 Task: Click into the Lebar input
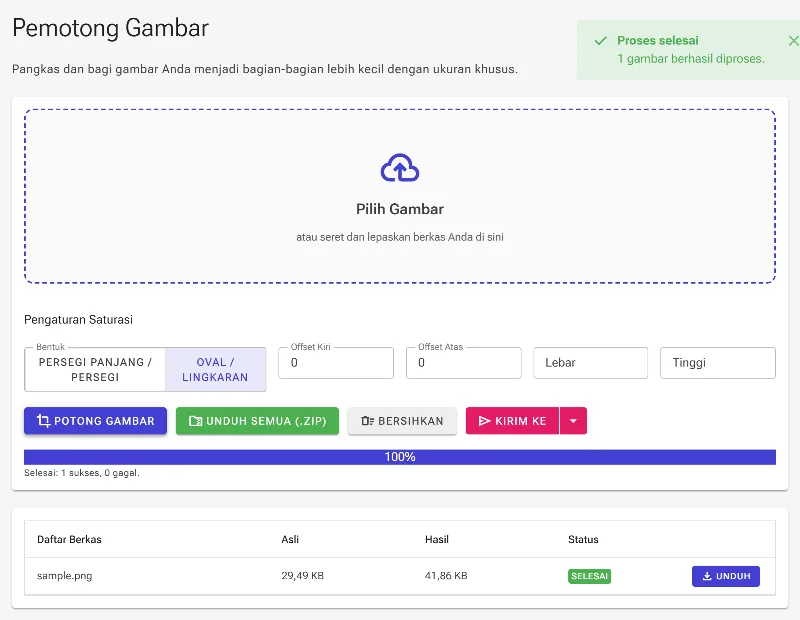(591, 363)
